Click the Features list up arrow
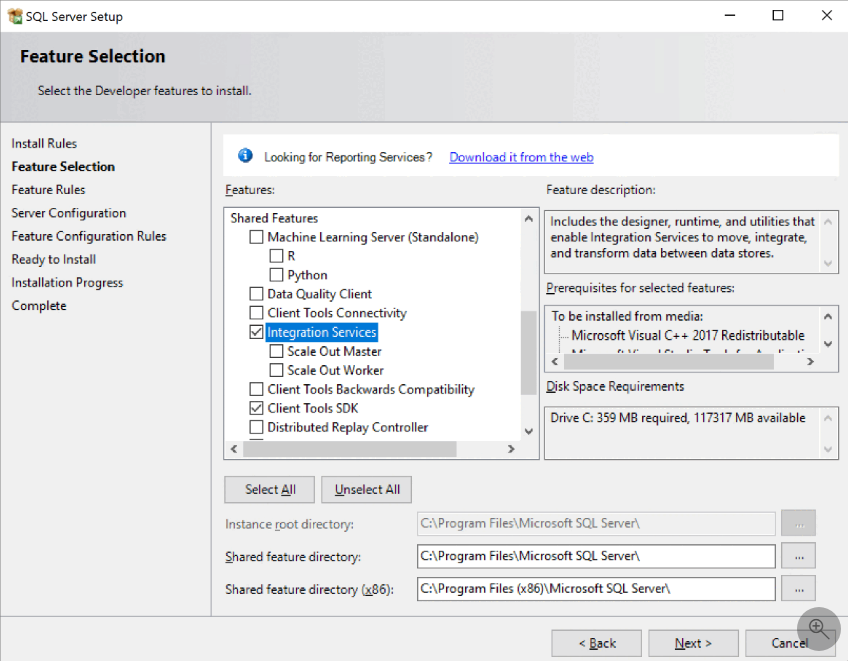Viewport: 848px width, 661px height. [529, 219]
